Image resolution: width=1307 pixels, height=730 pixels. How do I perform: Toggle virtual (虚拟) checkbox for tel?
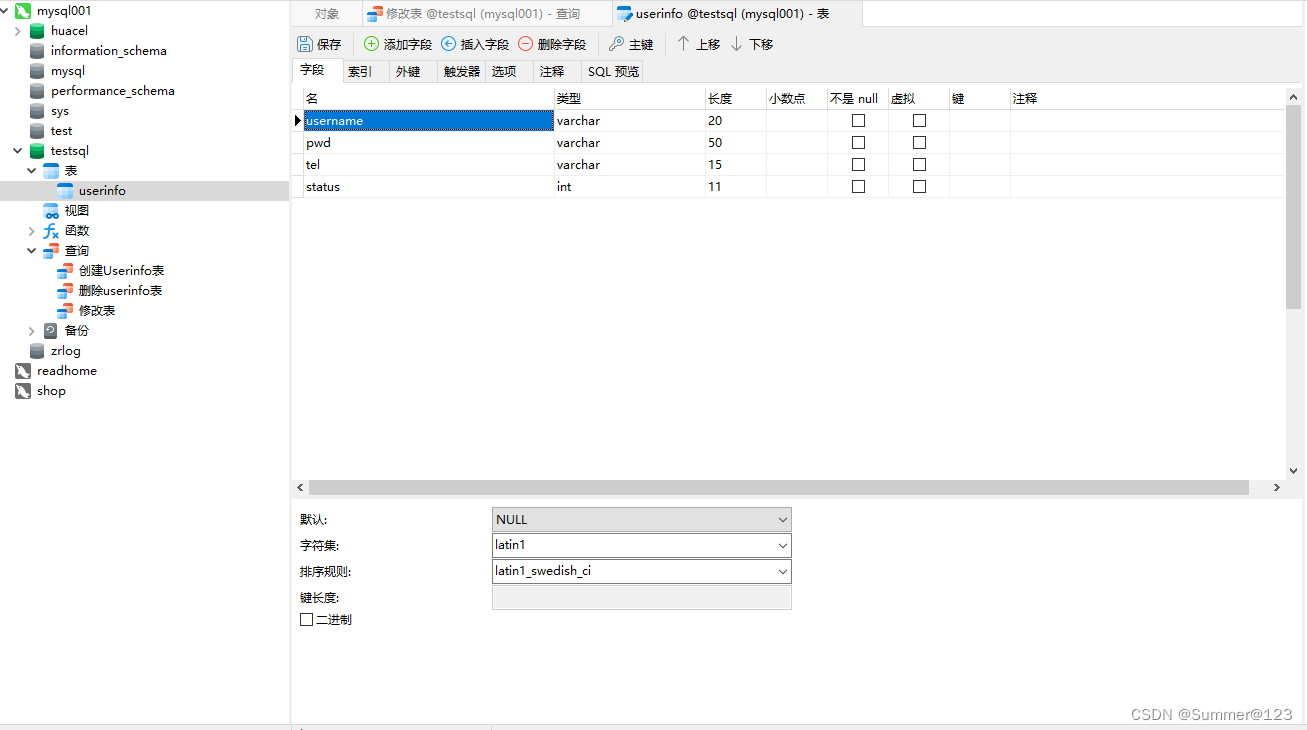pyautogui.click(x=919, y=164)
